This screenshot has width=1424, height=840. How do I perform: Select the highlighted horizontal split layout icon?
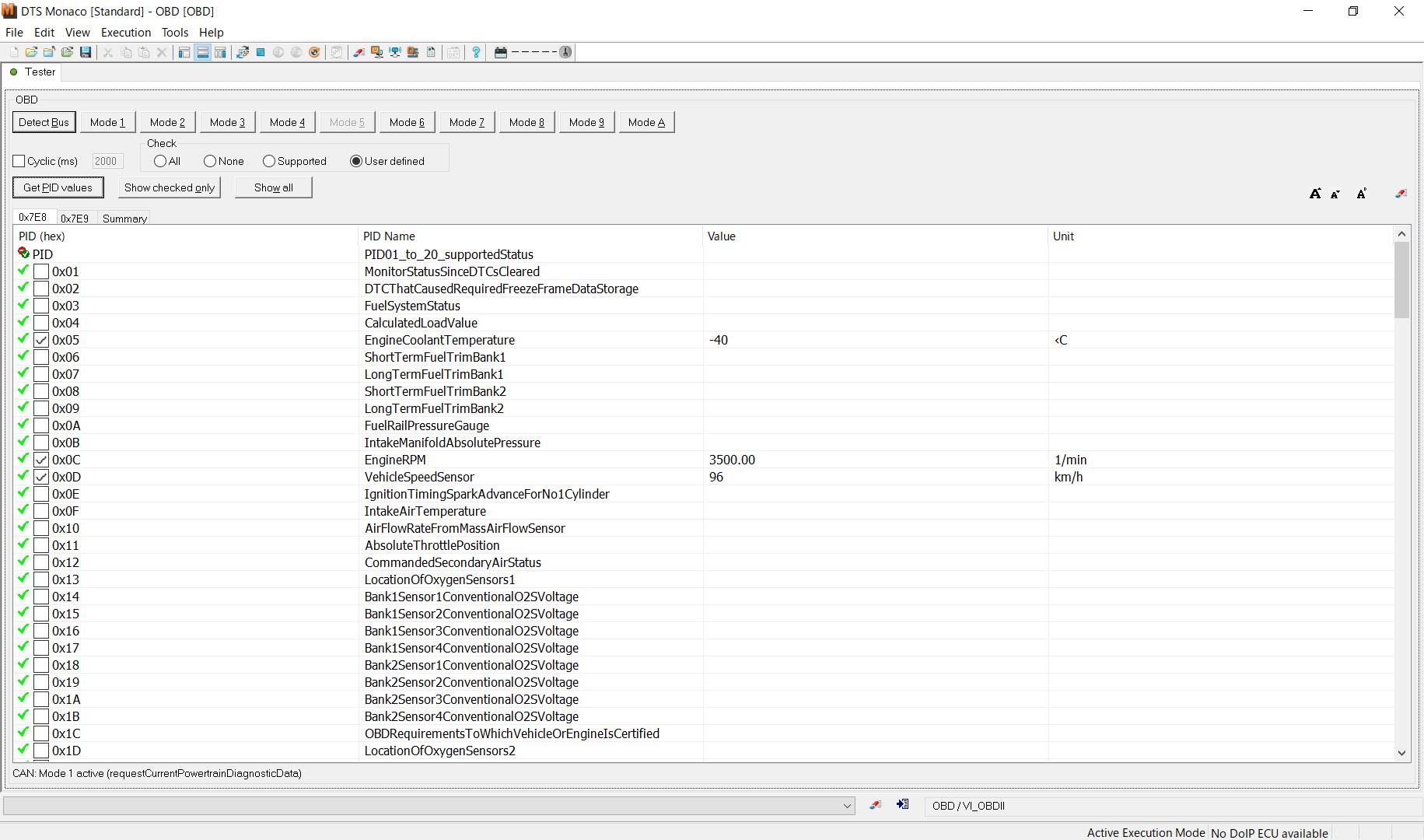click(202, 52)
